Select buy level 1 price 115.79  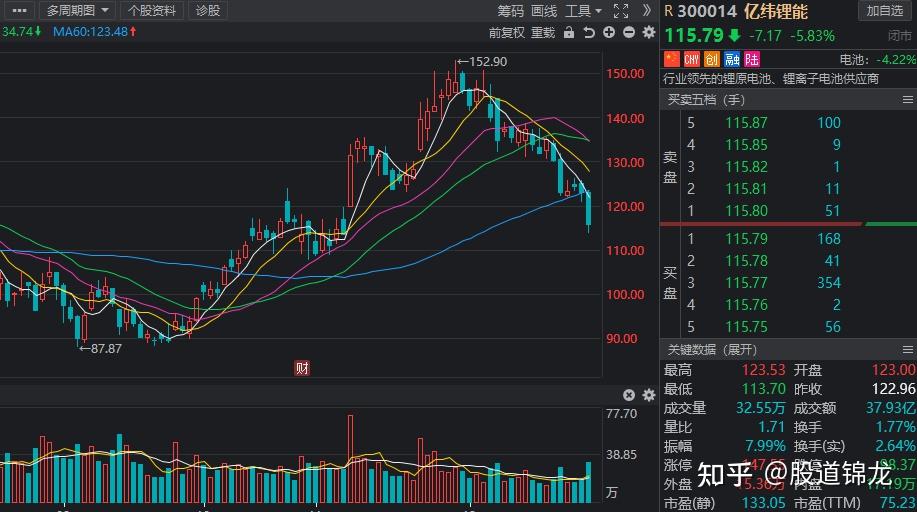746,239
